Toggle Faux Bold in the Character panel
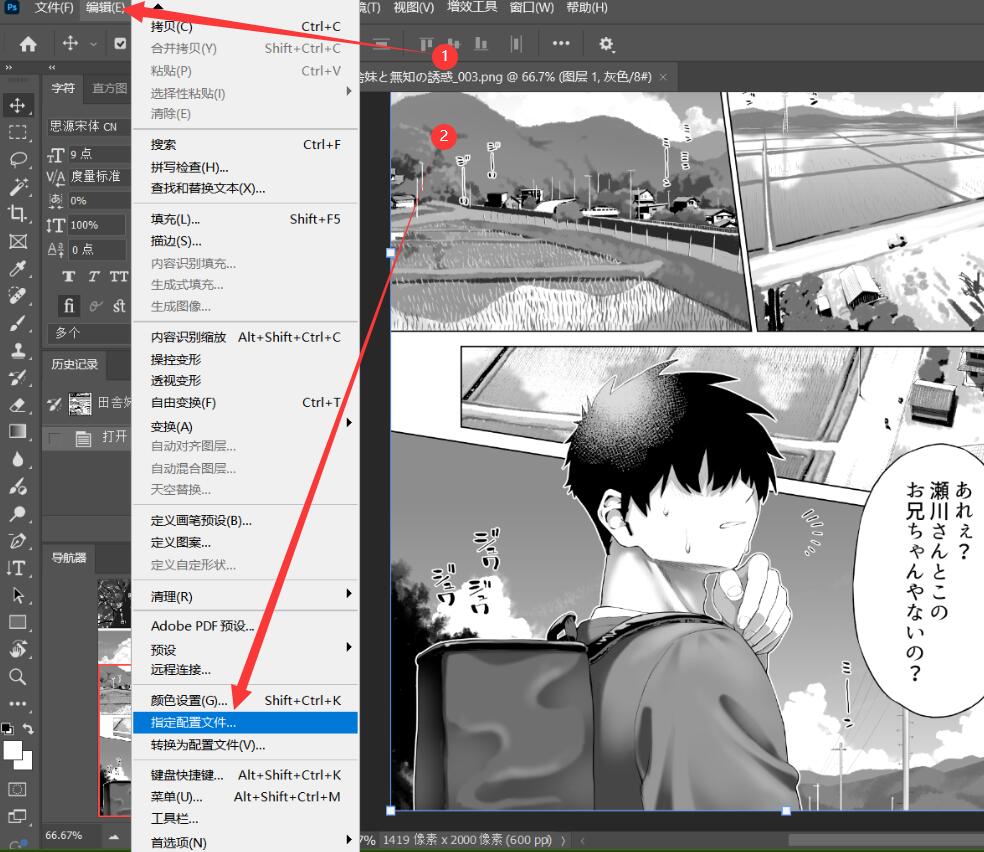Screen dimensions: 984x852 tap(68, 277)
